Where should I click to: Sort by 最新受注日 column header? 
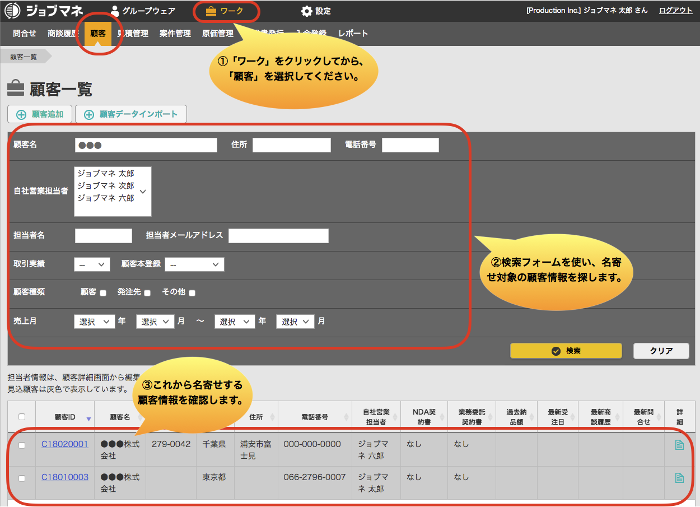click(558, 417)
